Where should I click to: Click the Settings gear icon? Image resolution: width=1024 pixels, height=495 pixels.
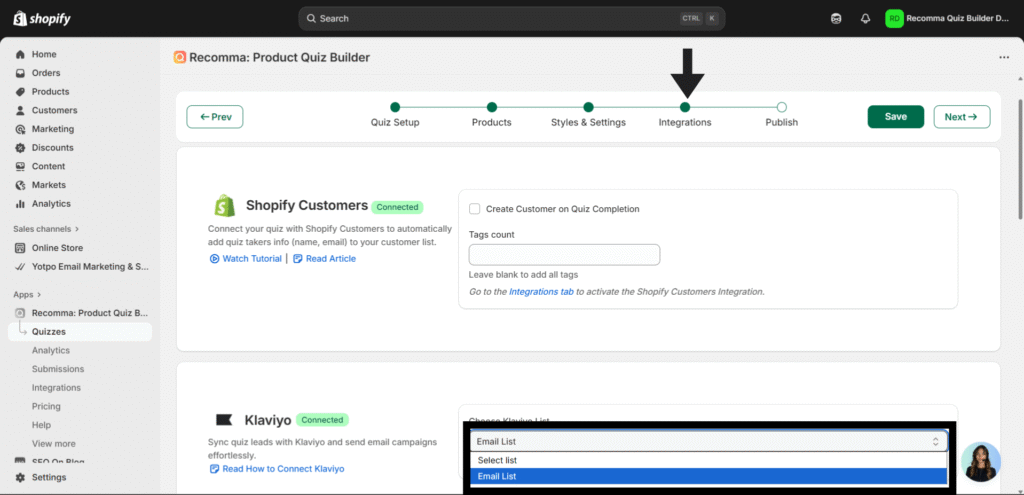click(20, 477)
